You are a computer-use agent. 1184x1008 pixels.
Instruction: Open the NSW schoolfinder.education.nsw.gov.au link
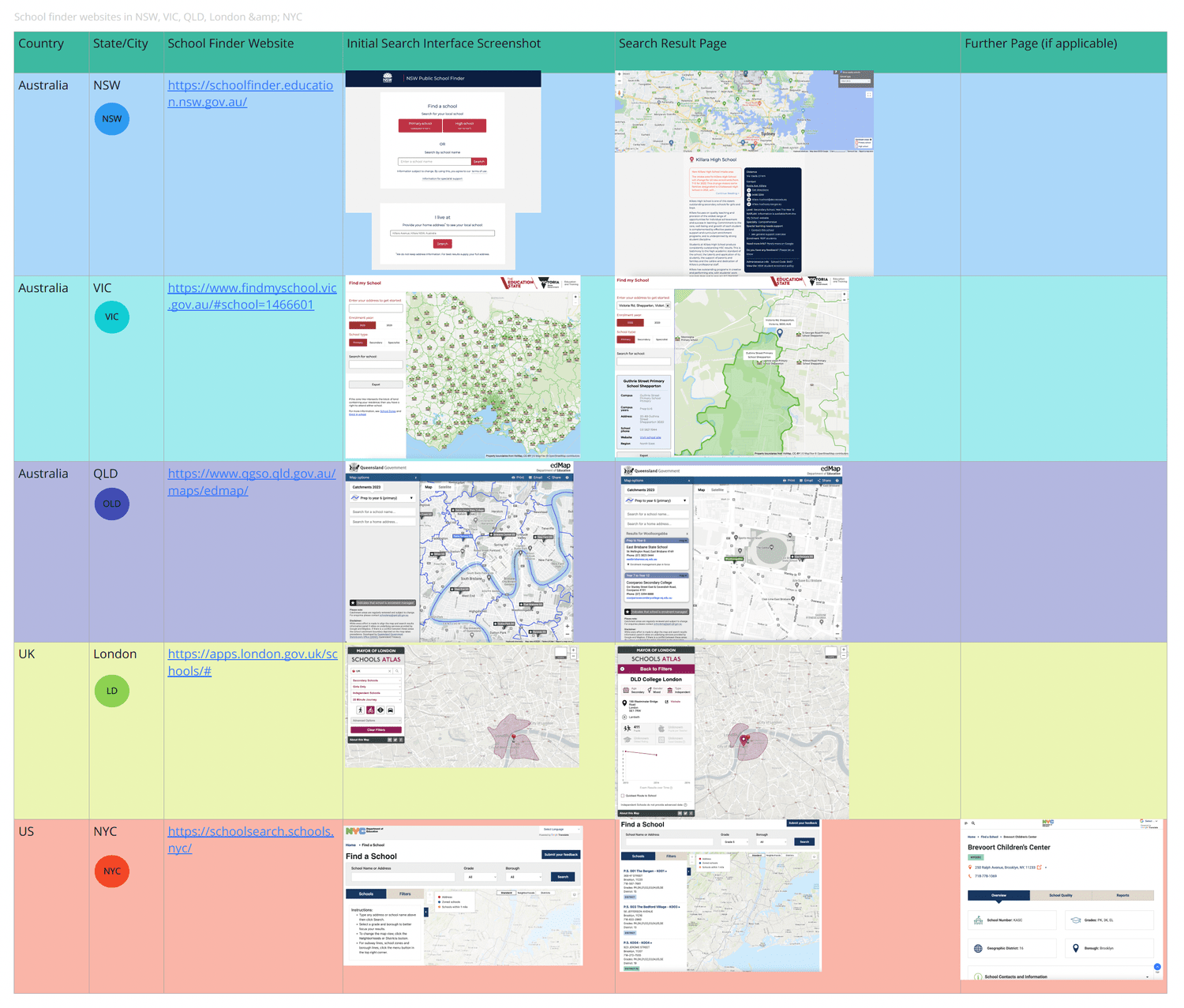pos(250,93)
